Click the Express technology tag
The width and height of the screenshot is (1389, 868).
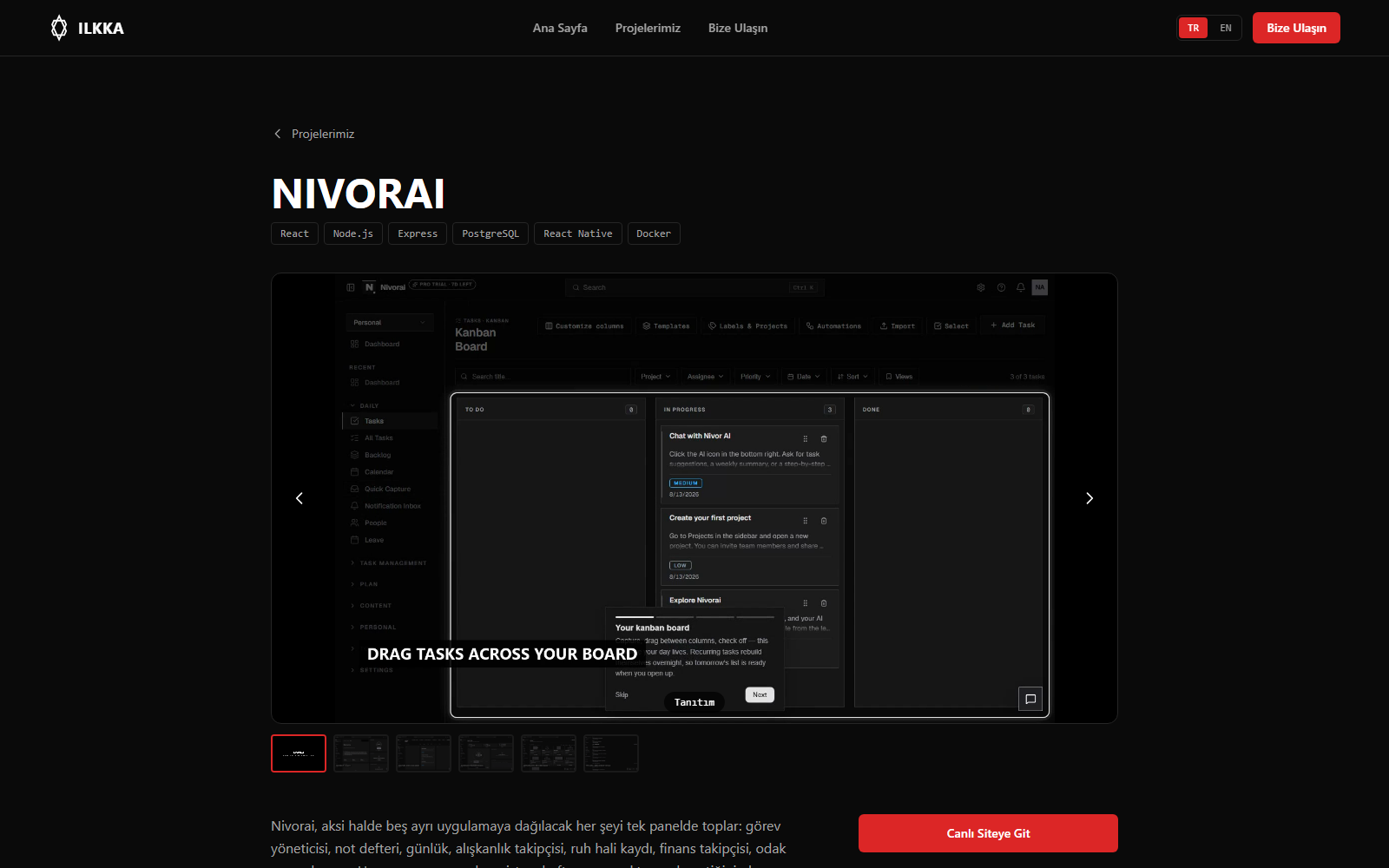point(418,233)
